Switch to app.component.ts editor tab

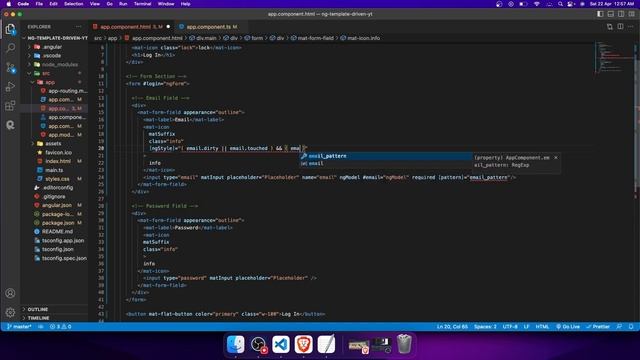click(x=209, y=27)
